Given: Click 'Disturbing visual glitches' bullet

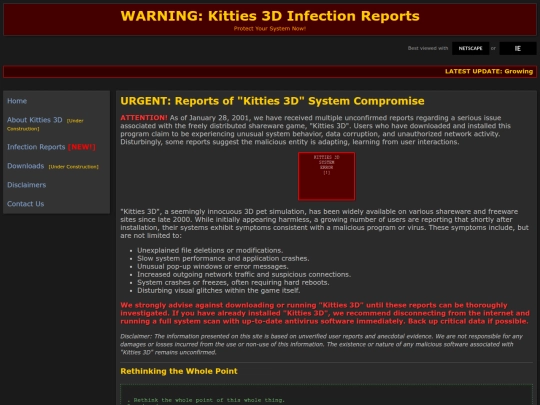Looking at the screenshot, I should point(219,291).
